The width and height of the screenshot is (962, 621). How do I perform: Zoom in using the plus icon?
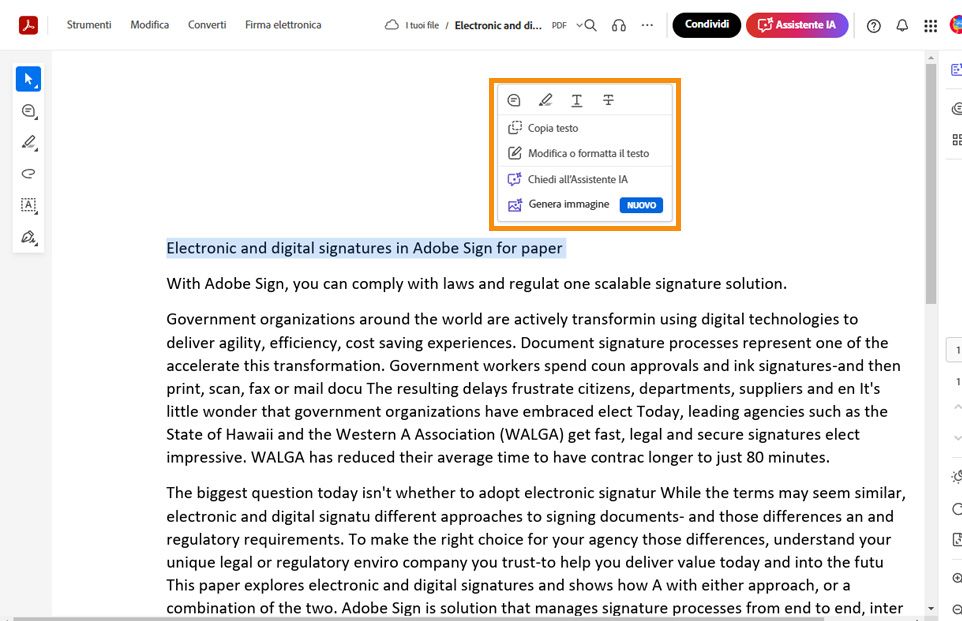955,578
